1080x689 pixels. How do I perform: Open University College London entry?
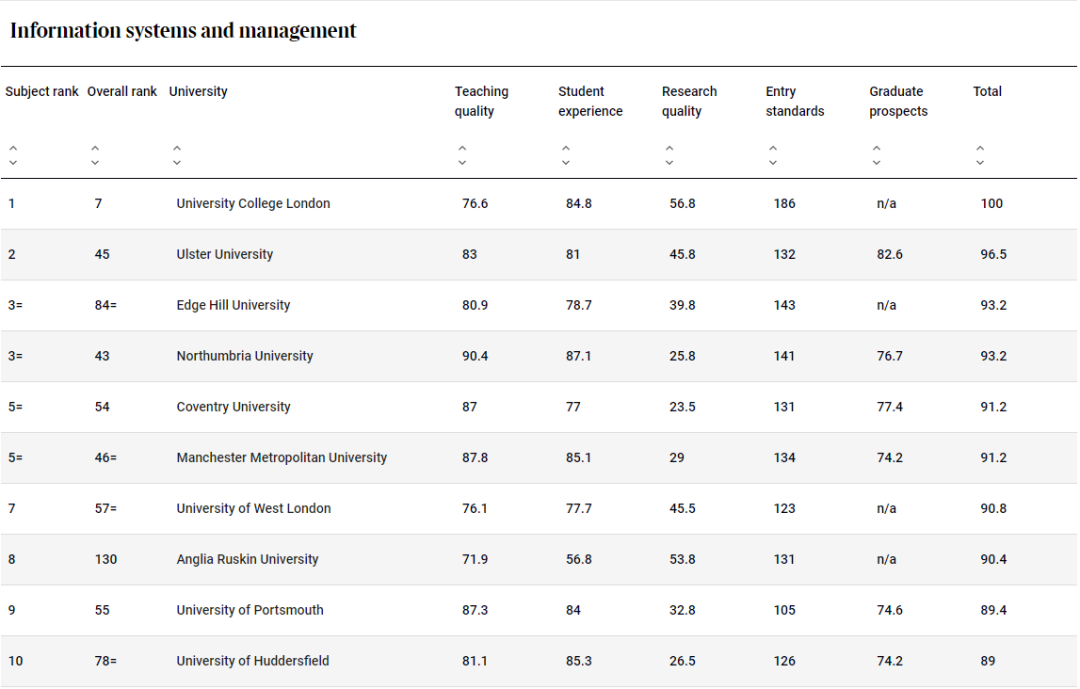(253, 204)
